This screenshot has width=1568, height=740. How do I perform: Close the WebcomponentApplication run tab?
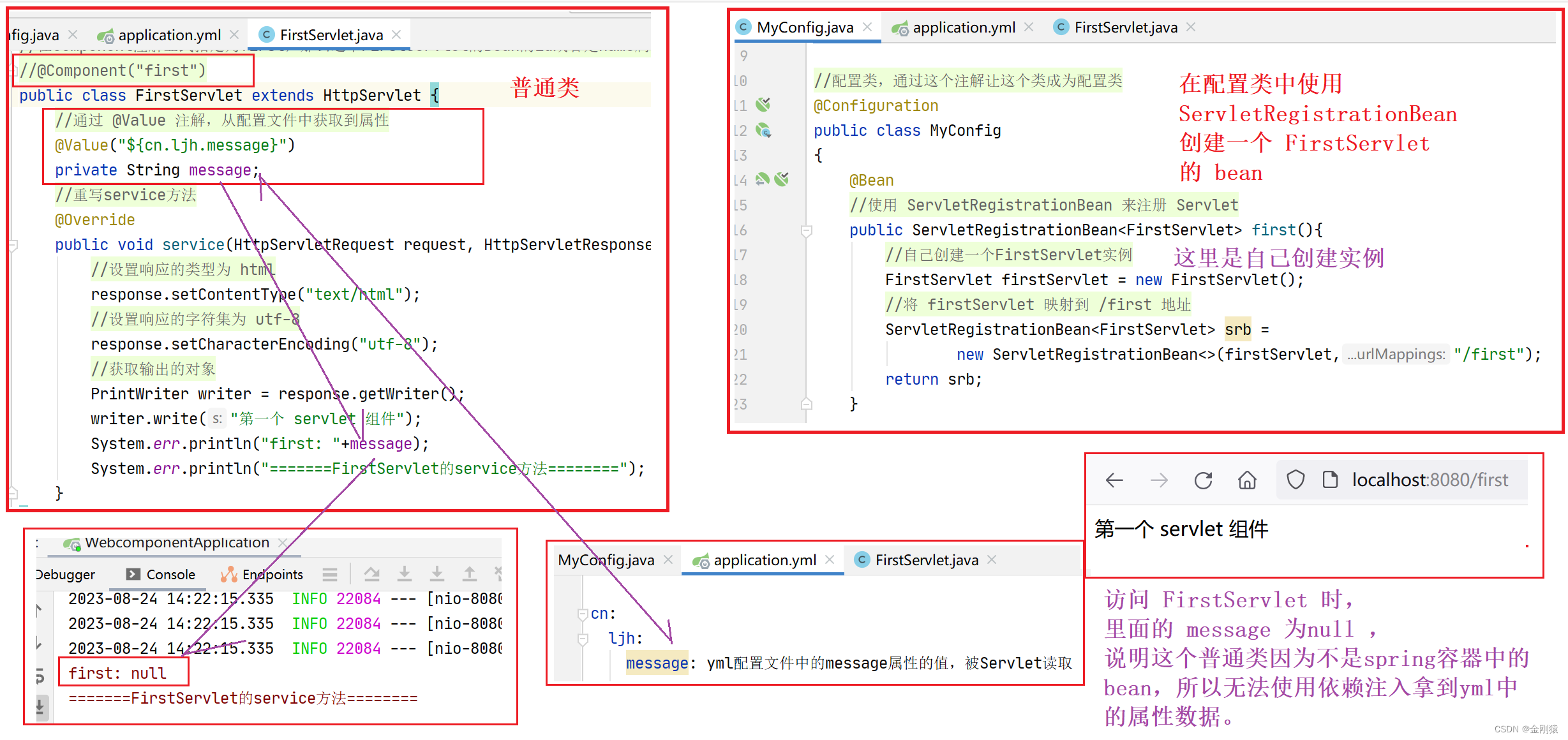(283, 543)
